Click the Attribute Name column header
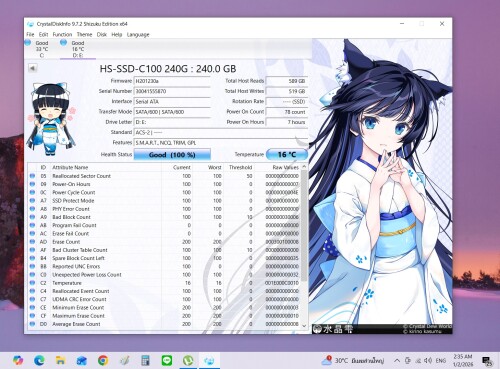The image size is (500, 369). pos(106,167)
